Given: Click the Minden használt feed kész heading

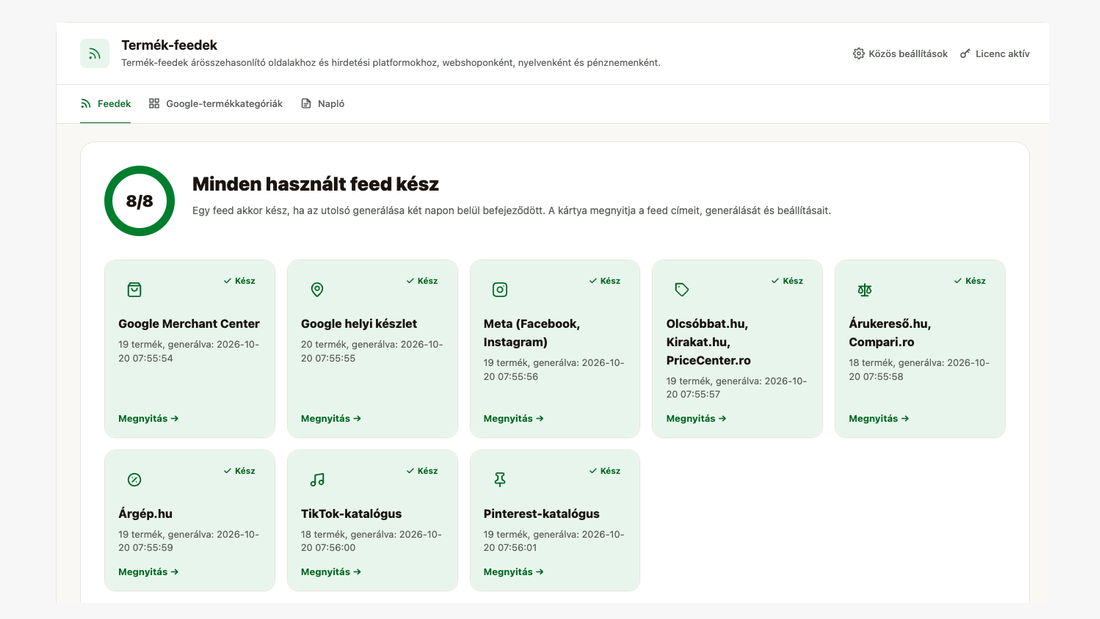Looking at the screenshot, I should (x=316, y=184).
